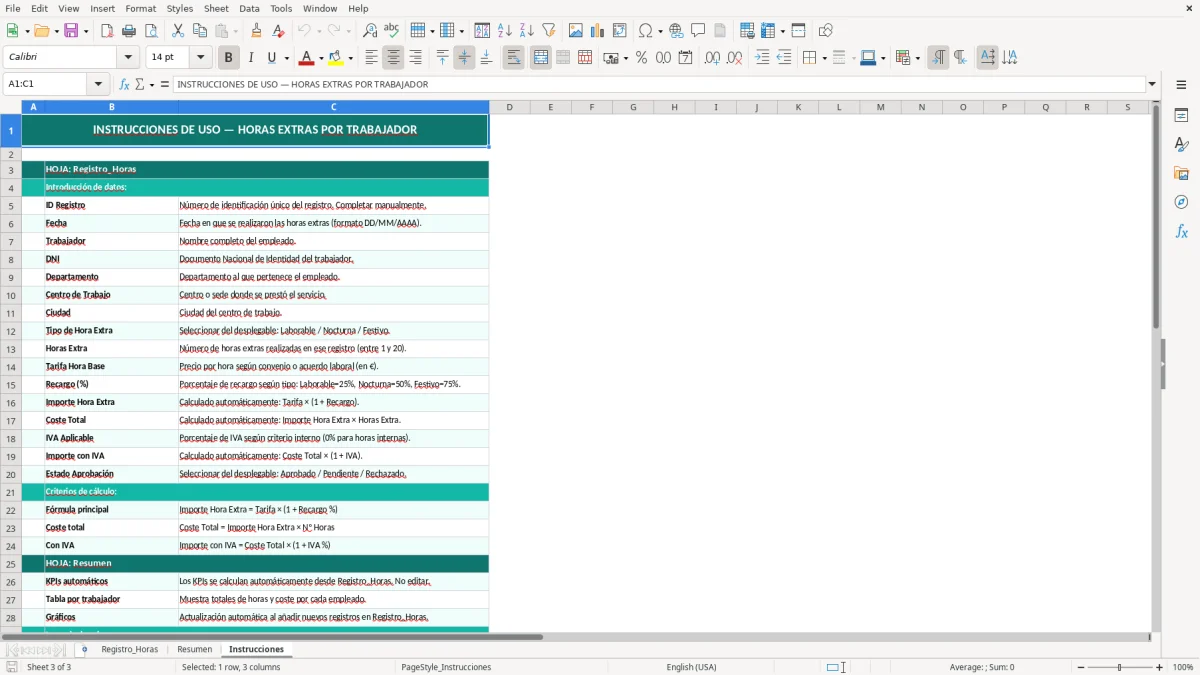Click the Select Function sum button
Image resolution: width=1200 pixels, height=675 pixels.
tap(139, 84)
